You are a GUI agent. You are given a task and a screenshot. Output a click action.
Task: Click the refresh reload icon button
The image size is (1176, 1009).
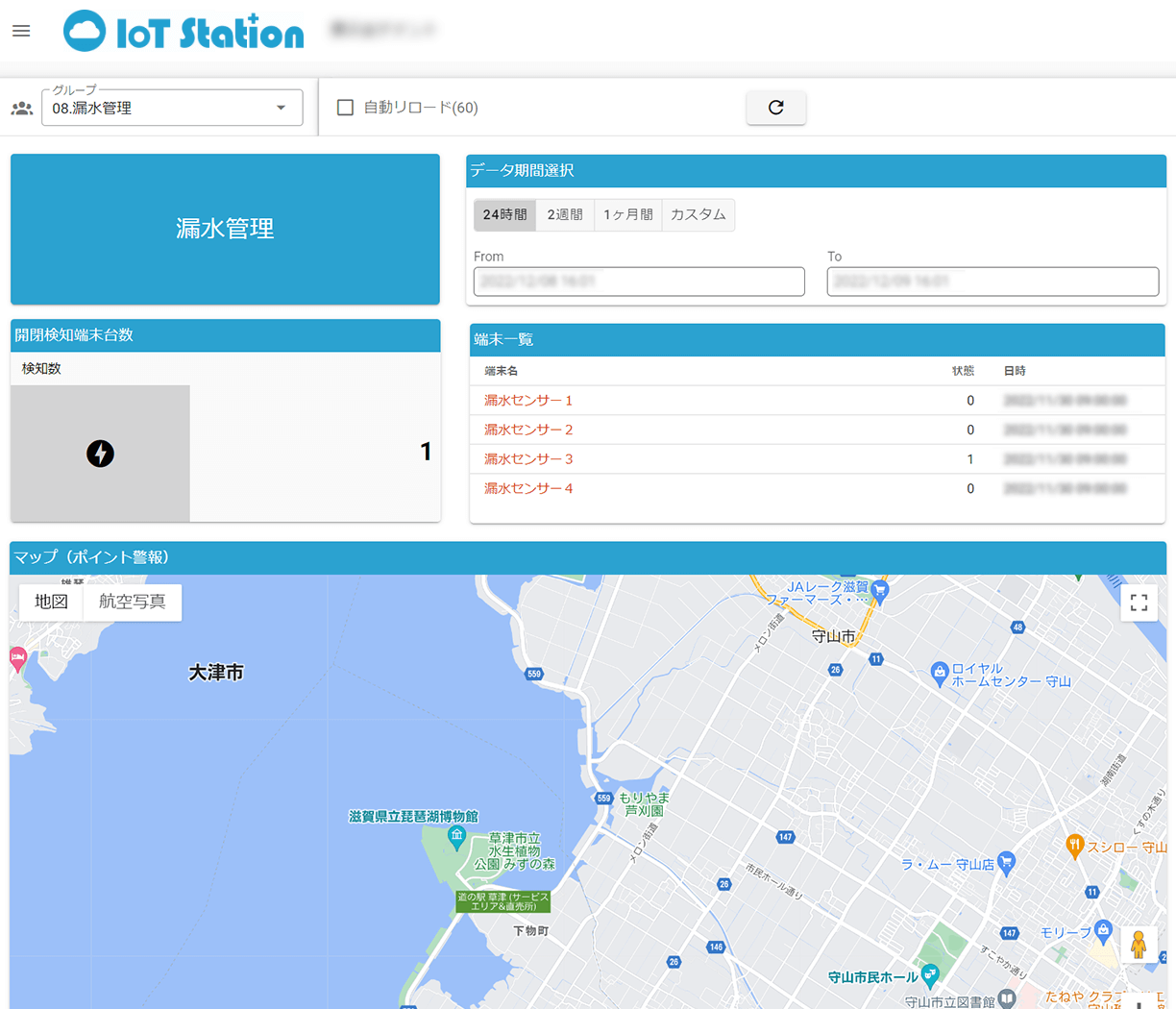point(775,108)
